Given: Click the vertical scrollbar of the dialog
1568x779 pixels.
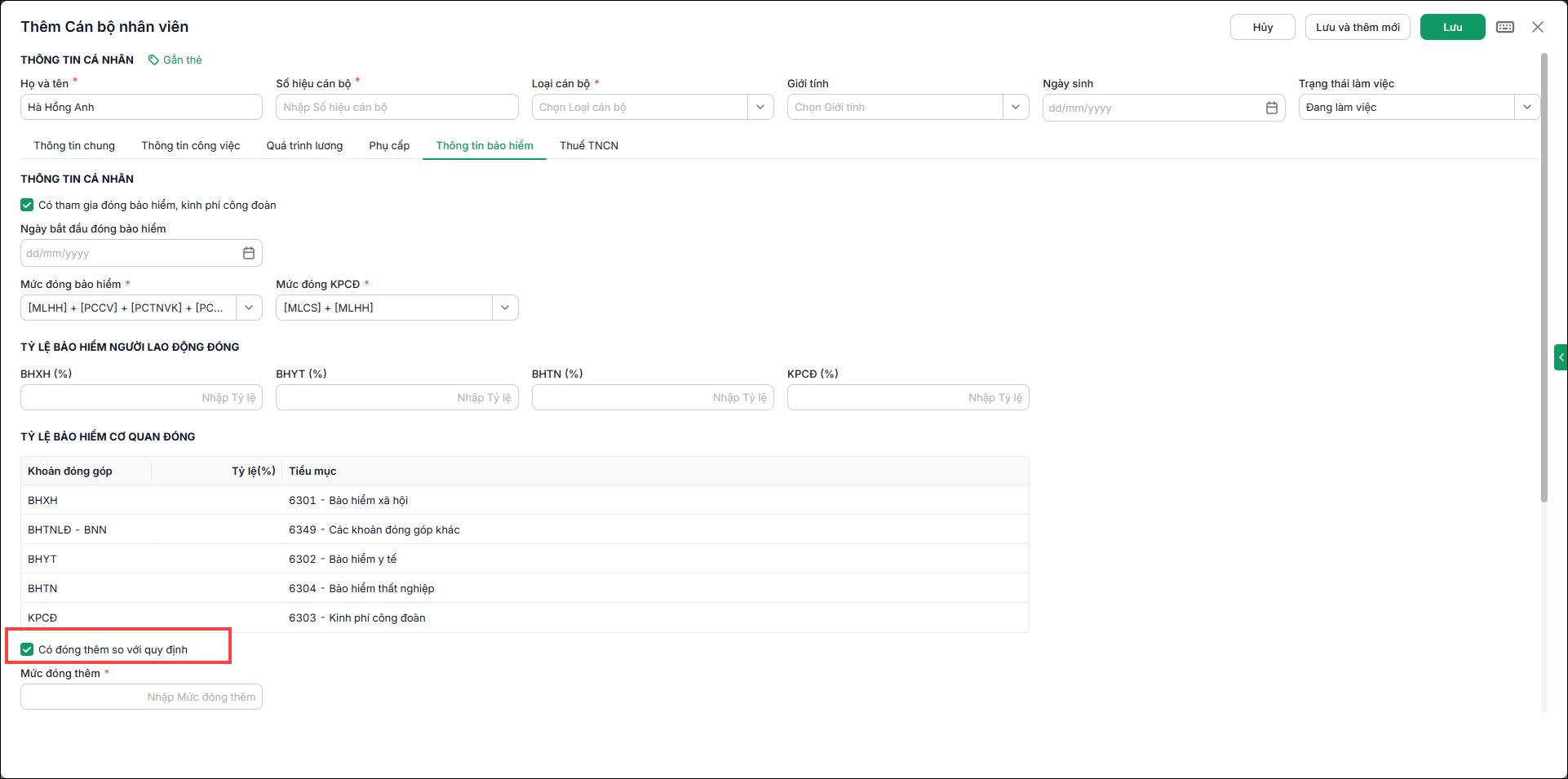Looking at the screenshot, I should [1544, 277].
